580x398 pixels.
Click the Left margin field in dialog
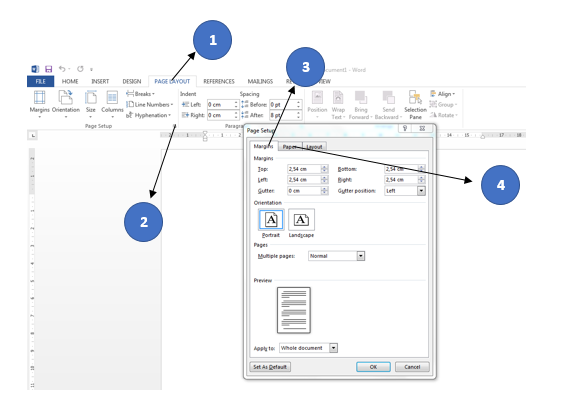[x=304, y=180]
